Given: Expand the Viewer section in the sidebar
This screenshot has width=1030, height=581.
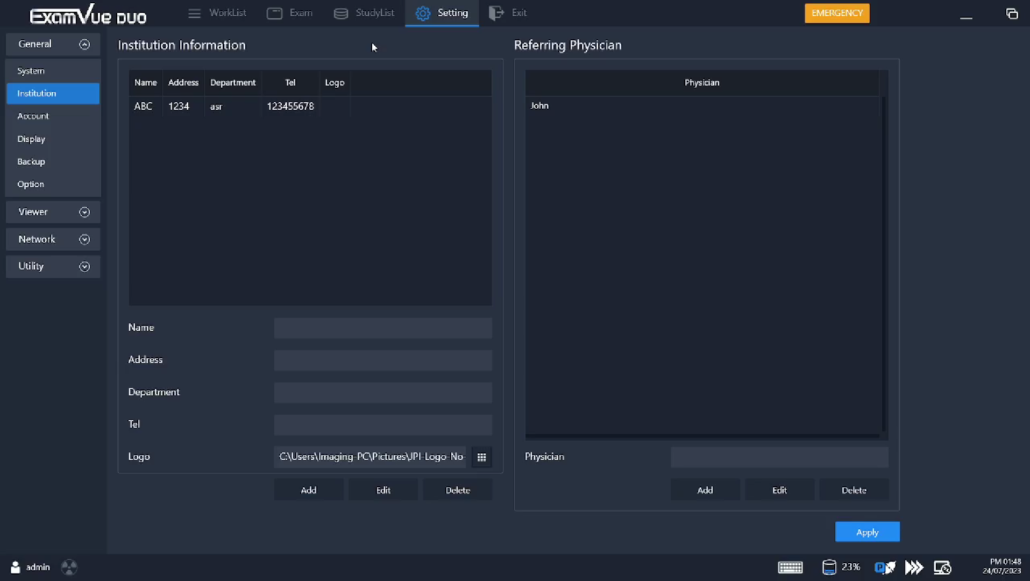Looking at the screenshot, I should pyautogui.click(x=52, y=211).
